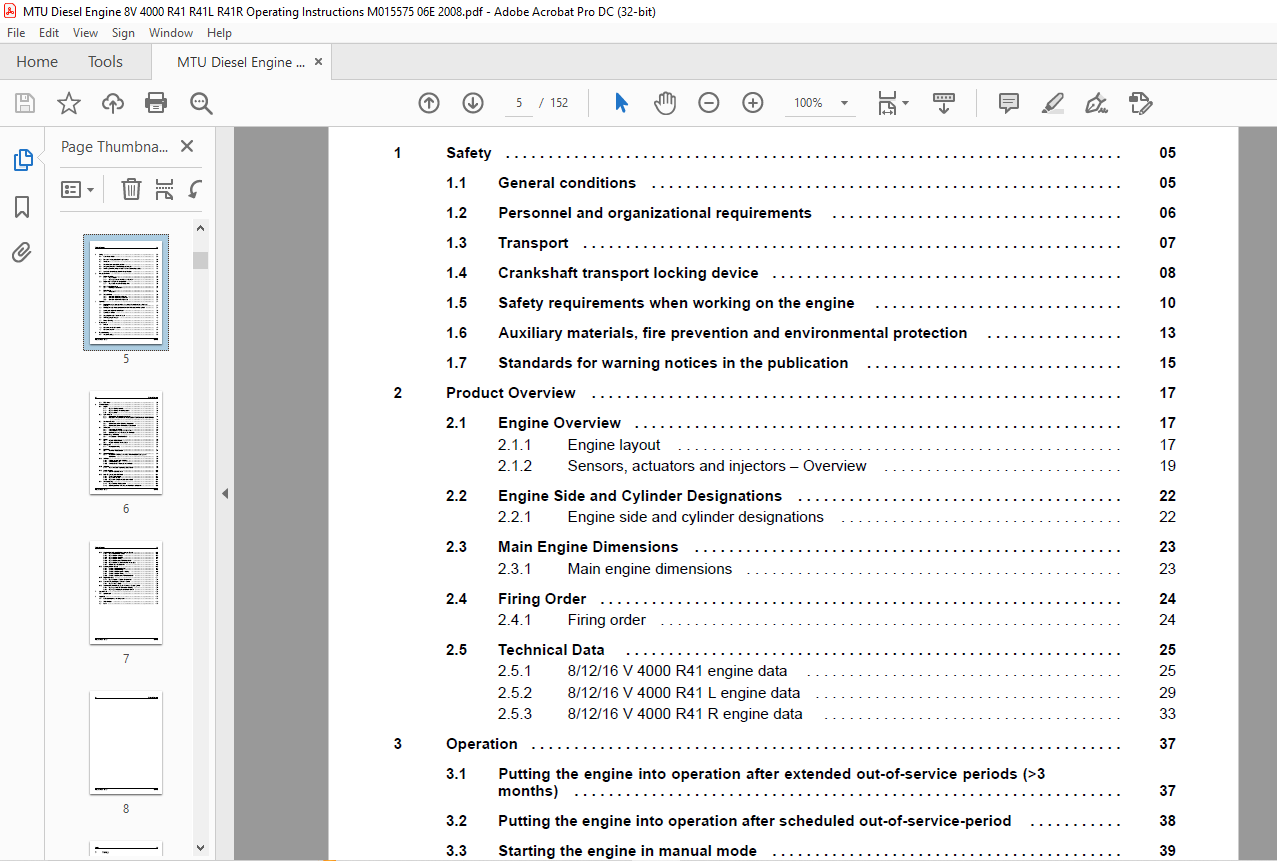
Task: Go to previous page with the up arrow
Action: tap(429, 103)
